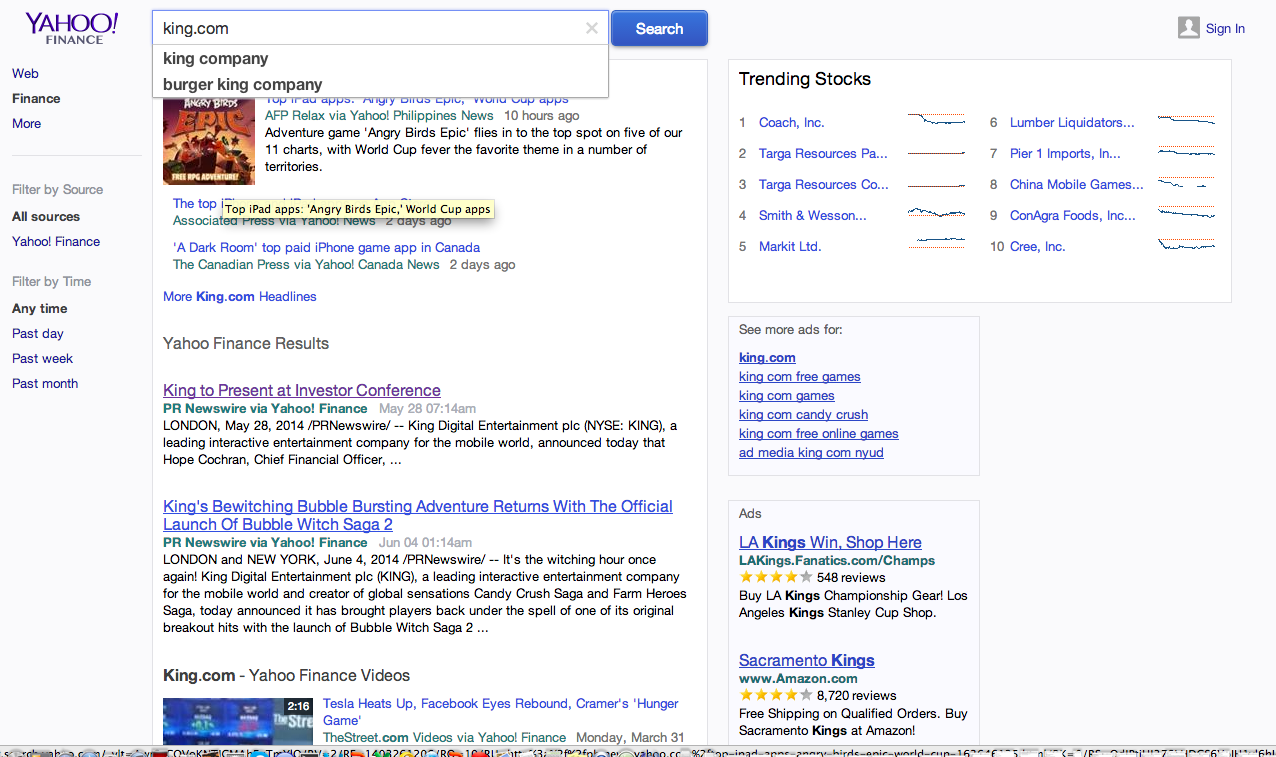Open trending stock Pier 1 Imports, In...
The image size is (1276, 757).
point(1065,153)
